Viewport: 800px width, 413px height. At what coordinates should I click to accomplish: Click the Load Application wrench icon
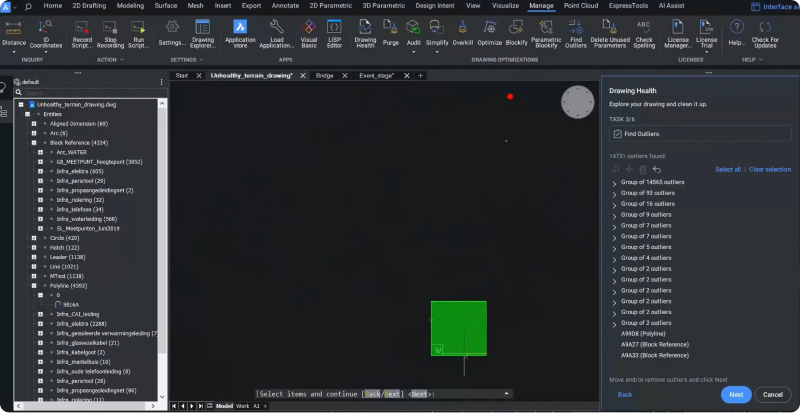coord(277,27)
